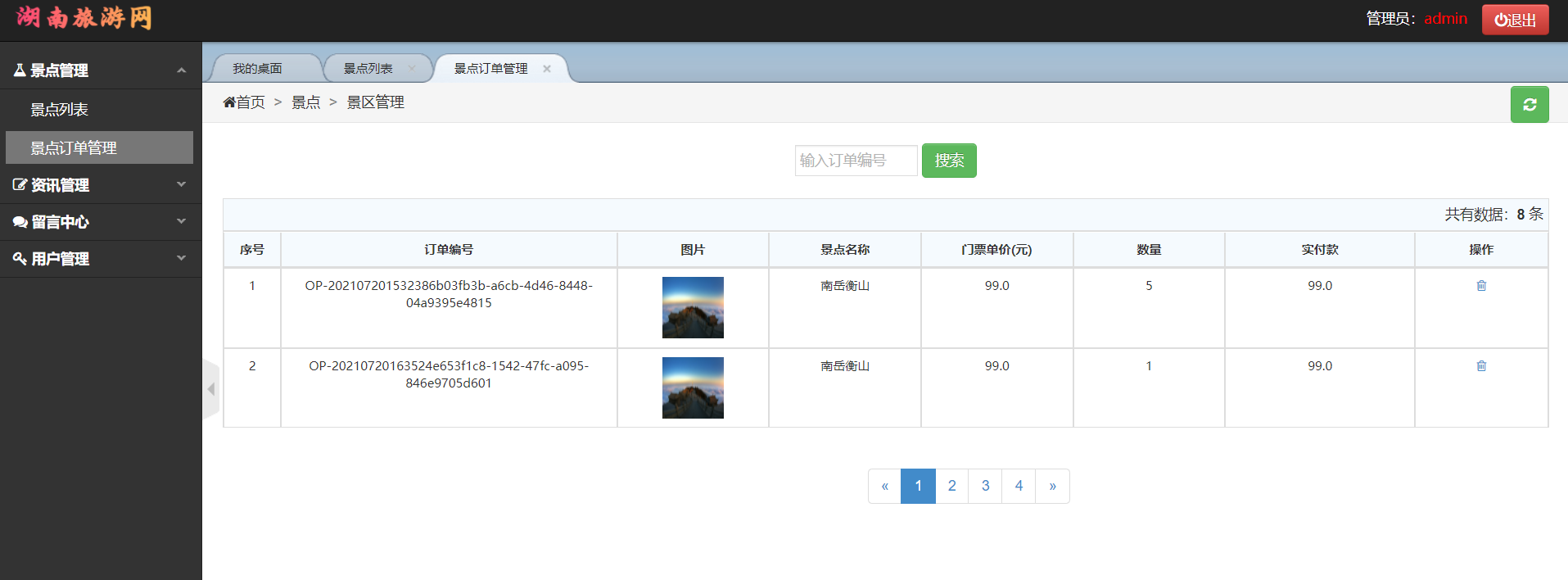Screen dimensions: 1568x580
Task: Switch to the 我的桌面 tab
Action: point(257,69)
